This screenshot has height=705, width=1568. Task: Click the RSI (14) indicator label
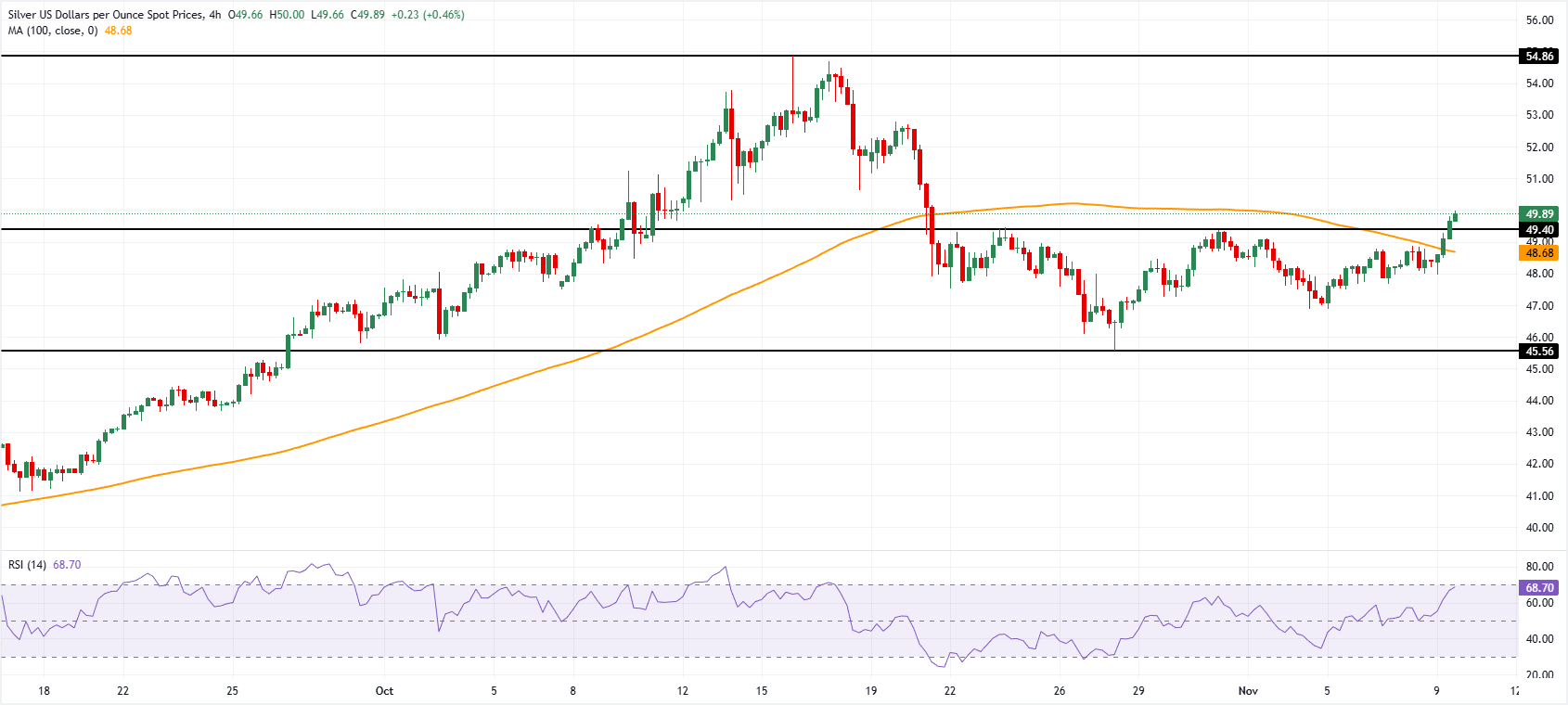coord(27,564)
